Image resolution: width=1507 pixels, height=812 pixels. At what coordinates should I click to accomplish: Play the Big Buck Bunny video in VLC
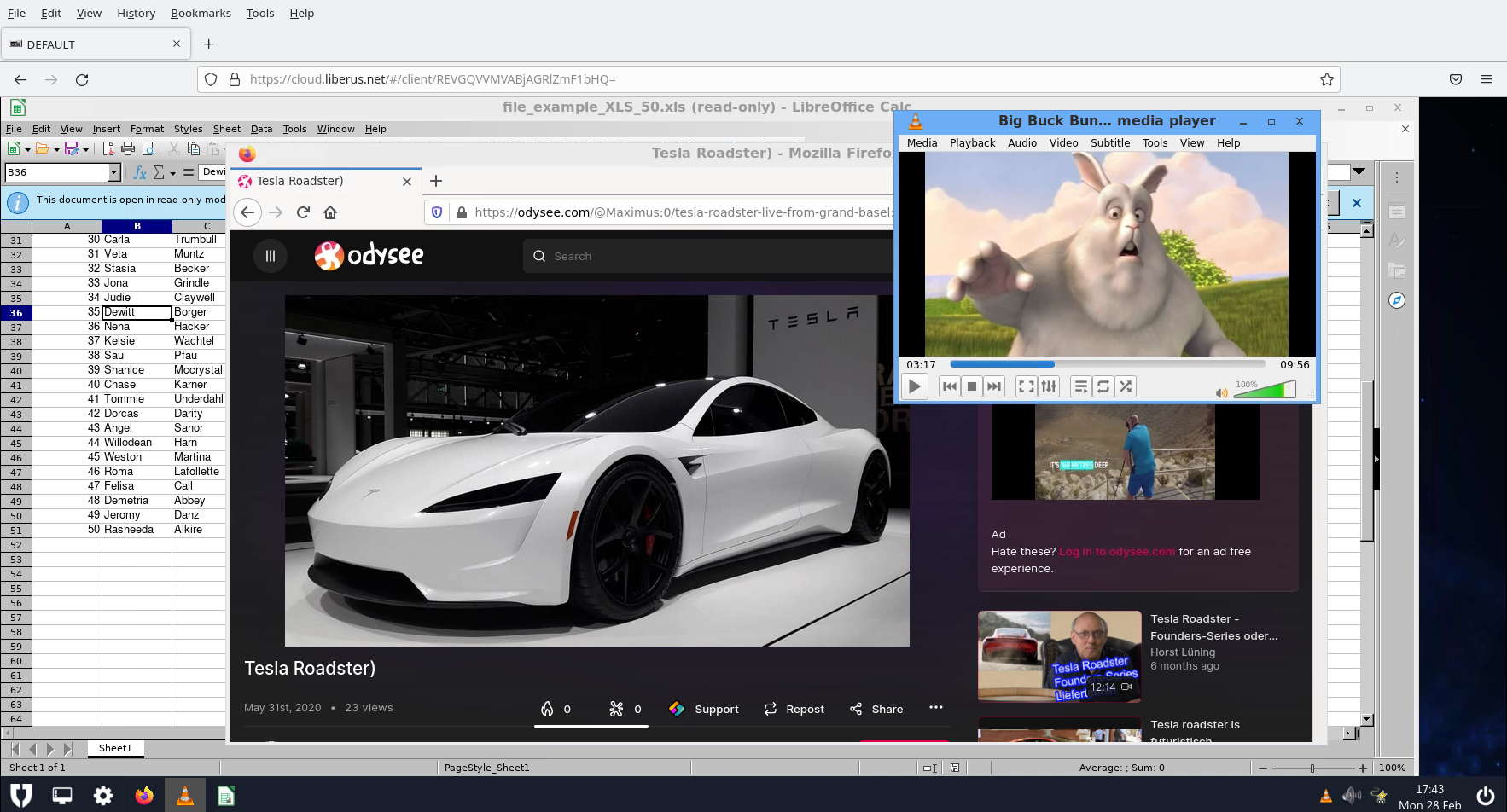914,387
